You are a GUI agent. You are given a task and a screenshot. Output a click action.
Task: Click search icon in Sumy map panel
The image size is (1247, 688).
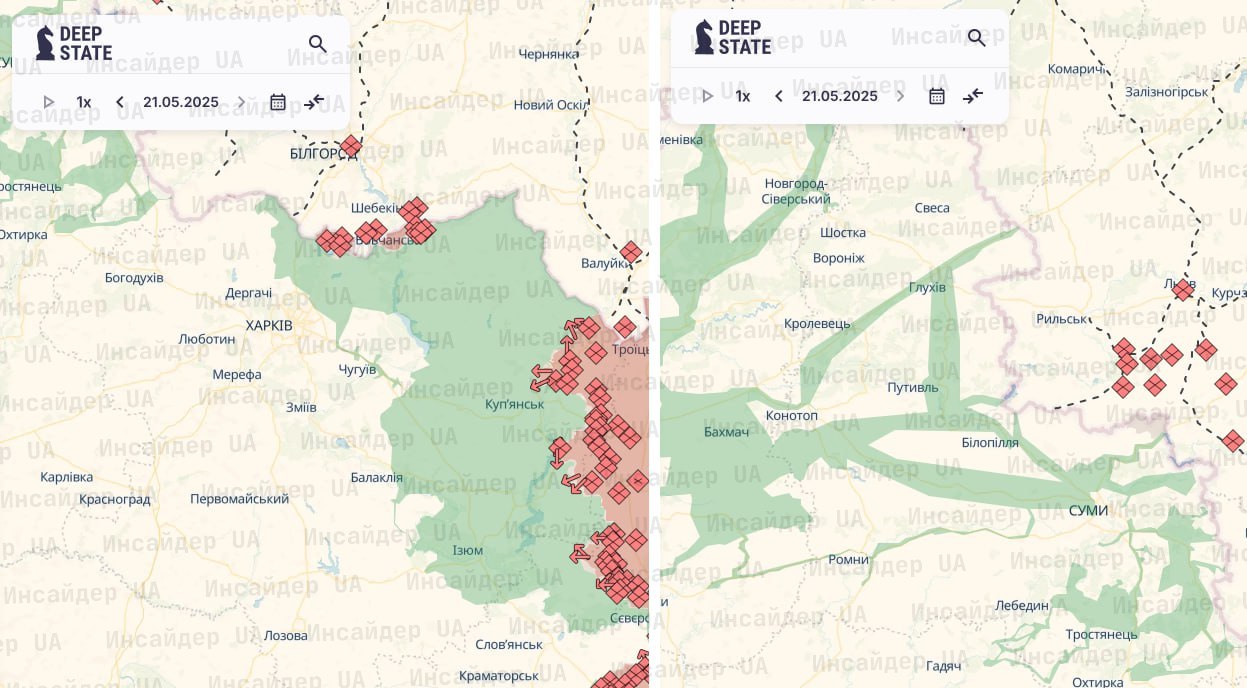click(x=977, y=38)
